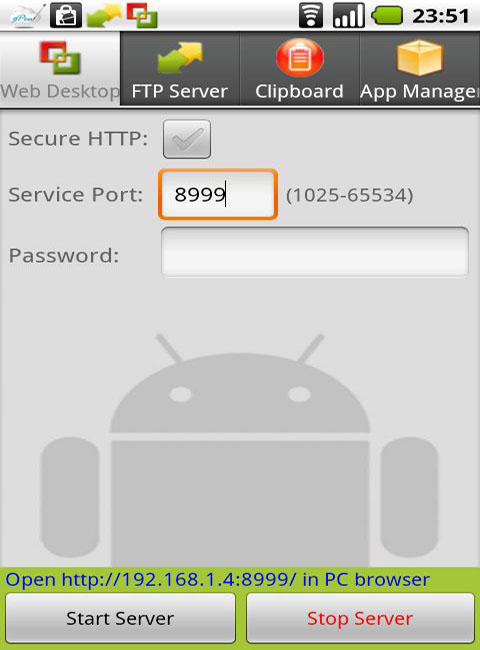Image resolution: width=480 pixels, height=650 pixels.
Task: Focus the empty Password field
Action: point(315,252)
